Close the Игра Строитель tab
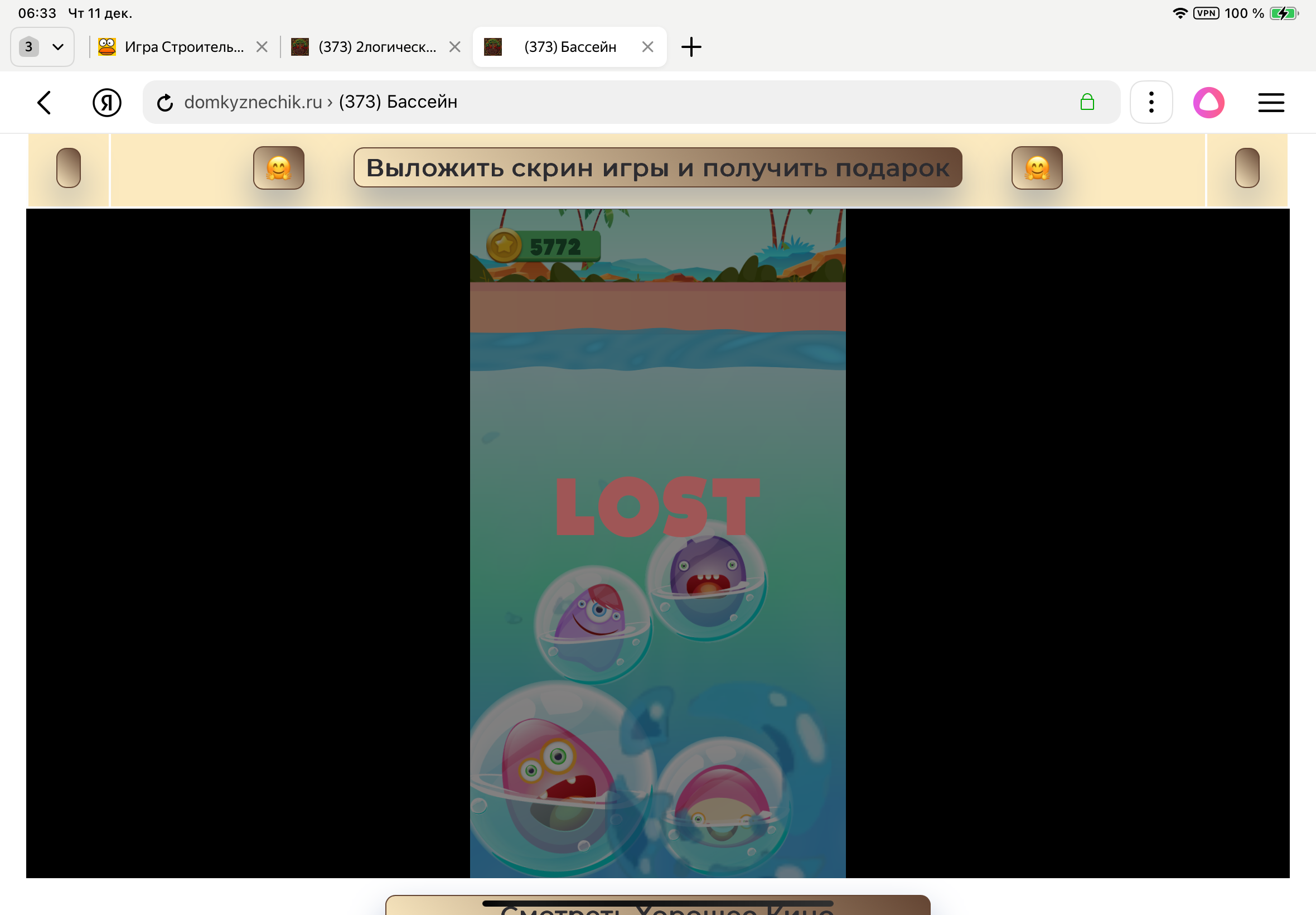This screenshot has width=1316, height=915. (262, 47)
